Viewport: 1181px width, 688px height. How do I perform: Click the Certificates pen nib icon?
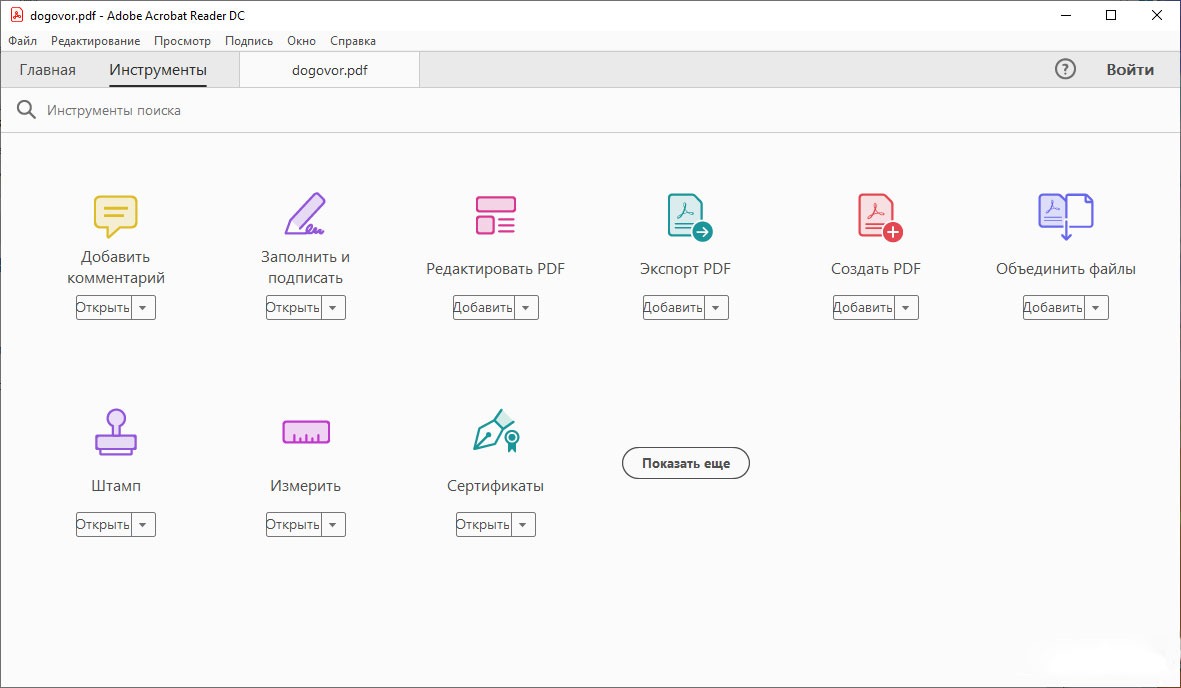click(x=496, y=431)
